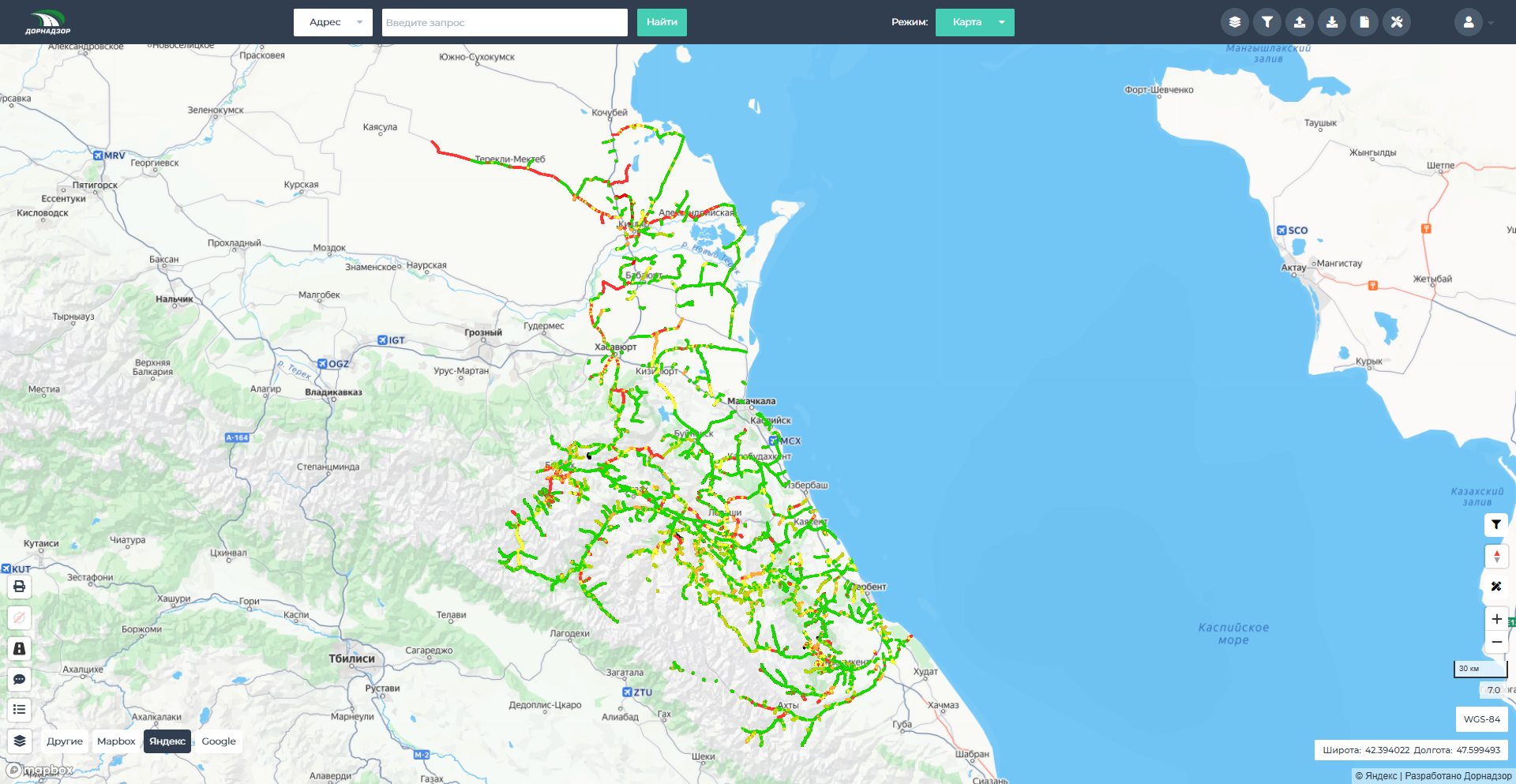The image size is (1516, 784).
Task: Click the basemap layers icon at bottom left
Action: (20, 741)
